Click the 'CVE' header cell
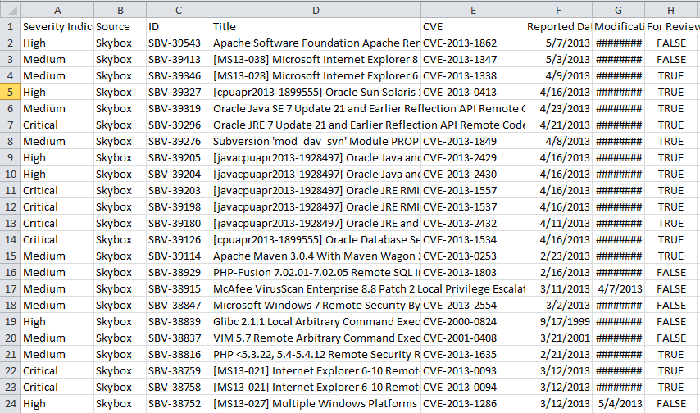The width and height of the screenshot is (700, 413). pyautogui.click(x=473, y=27)
